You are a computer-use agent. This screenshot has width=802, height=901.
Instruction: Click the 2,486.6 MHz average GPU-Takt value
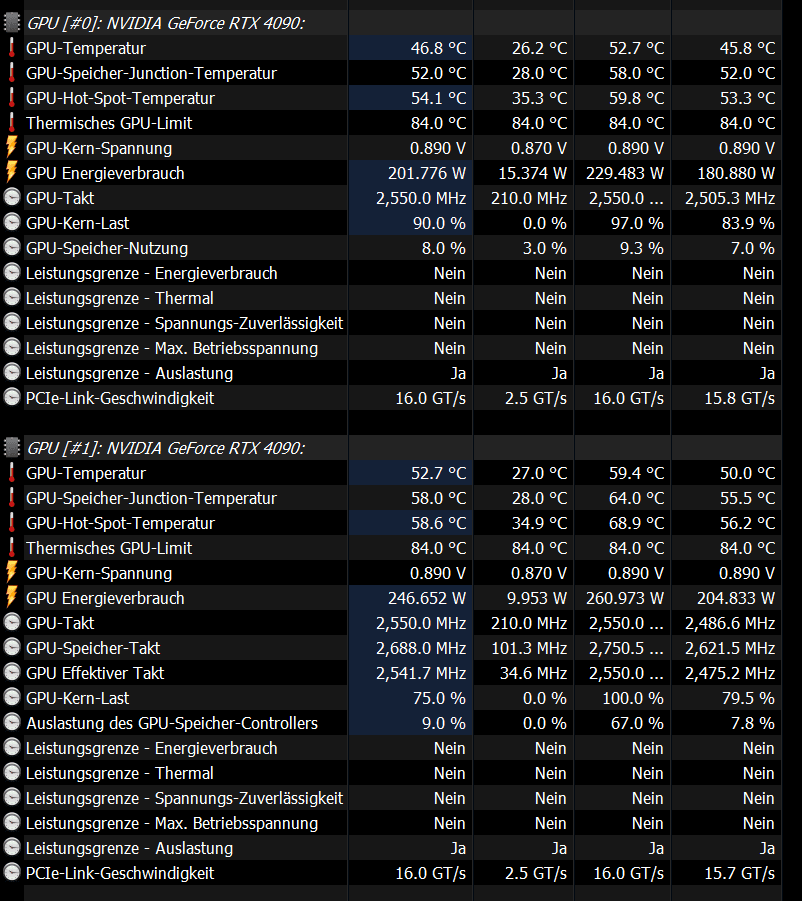tap(730, 623)
